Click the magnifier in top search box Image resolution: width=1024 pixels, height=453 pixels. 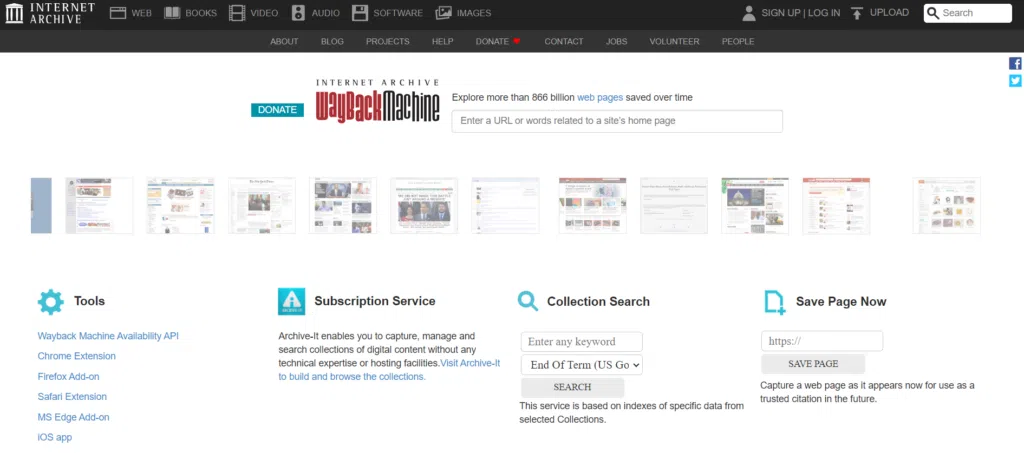(933, 13)
